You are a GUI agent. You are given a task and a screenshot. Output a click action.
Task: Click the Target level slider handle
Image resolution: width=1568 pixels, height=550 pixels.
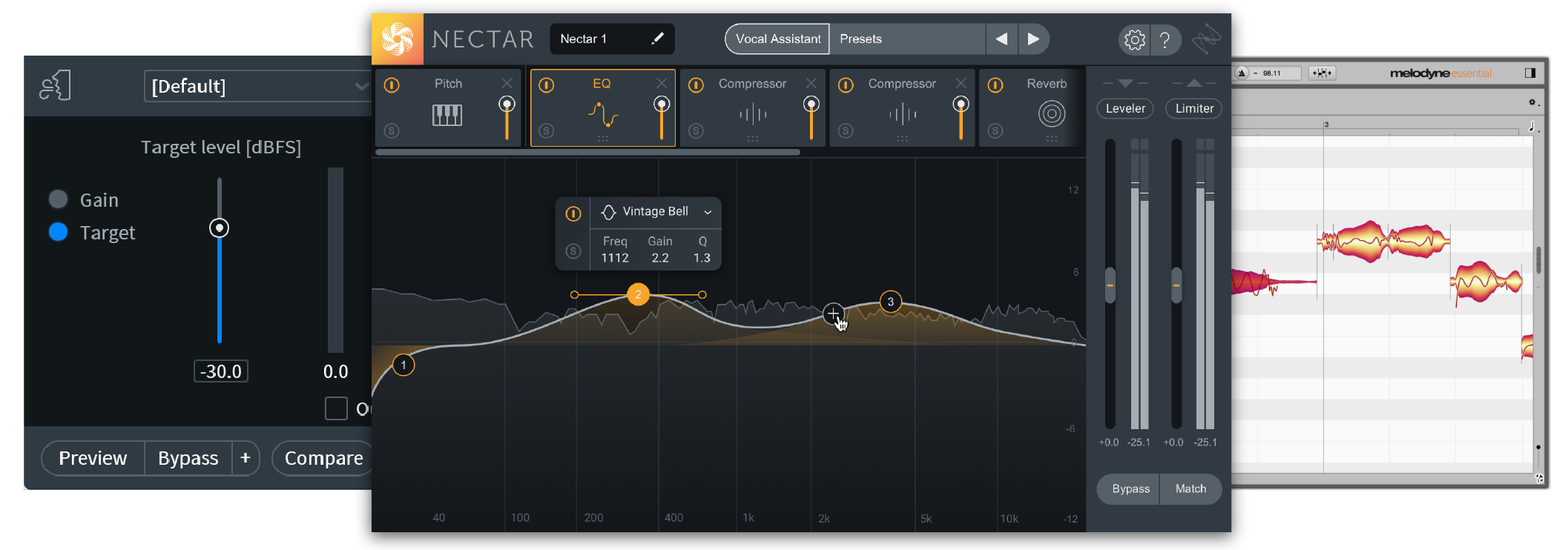click(x=219, y=228)
